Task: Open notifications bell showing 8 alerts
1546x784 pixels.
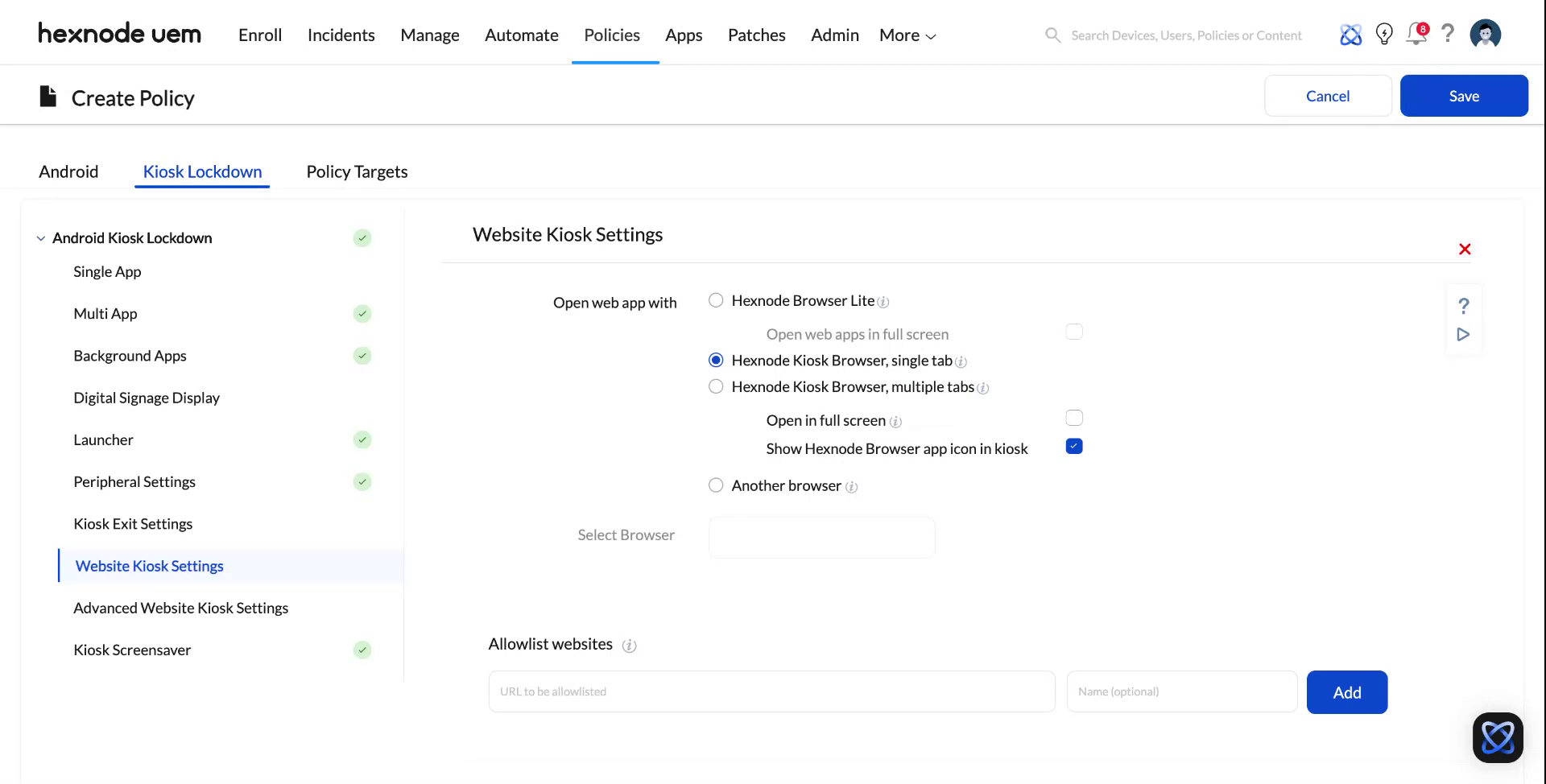Action: pyautogui.click(x=1416, y=35)
